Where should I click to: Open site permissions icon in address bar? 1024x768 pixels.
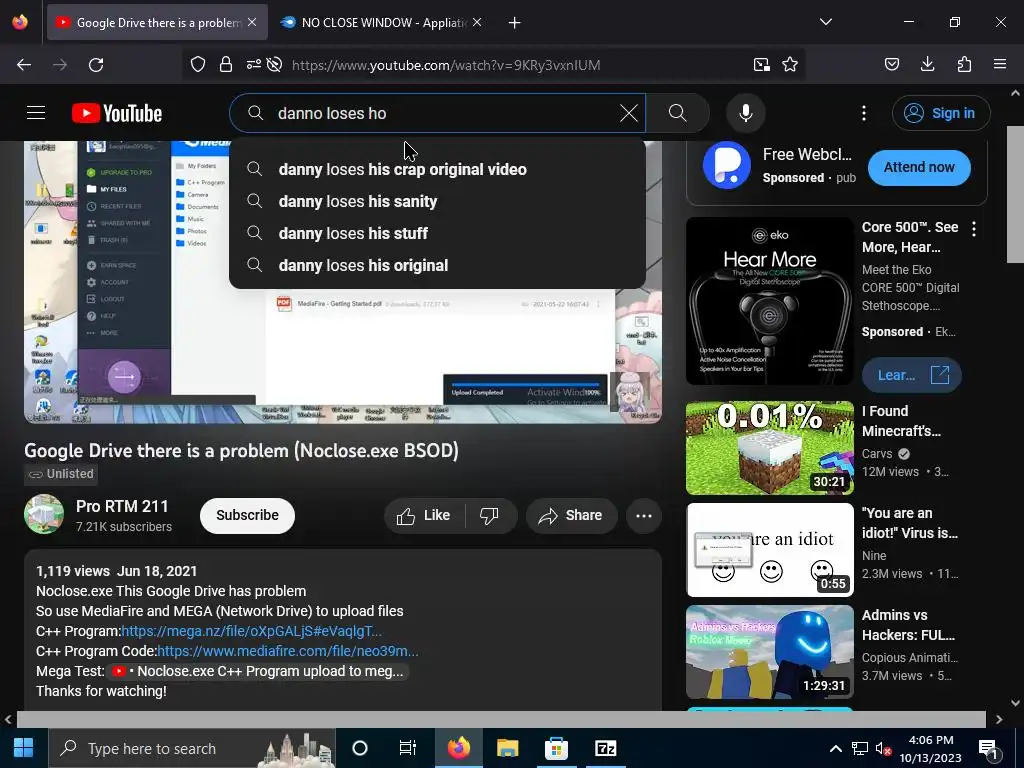253,64
